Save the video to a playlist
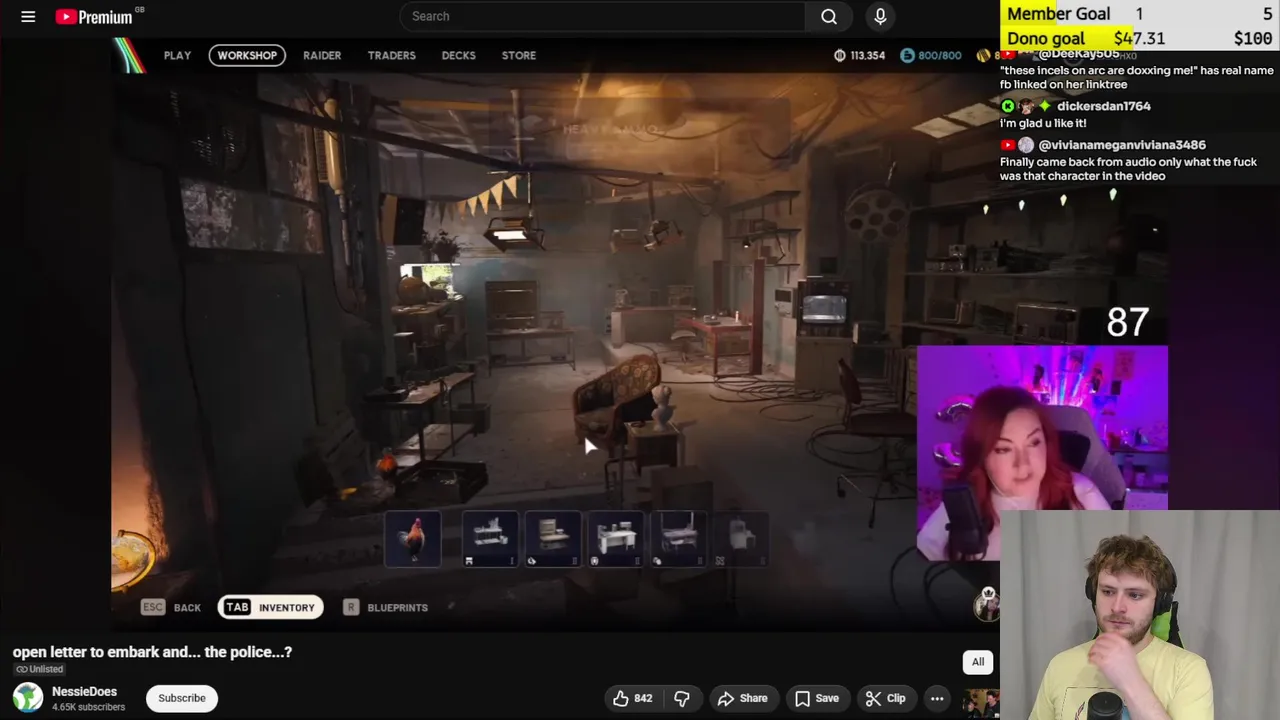The image size is (1280, 720). [816, 698]
